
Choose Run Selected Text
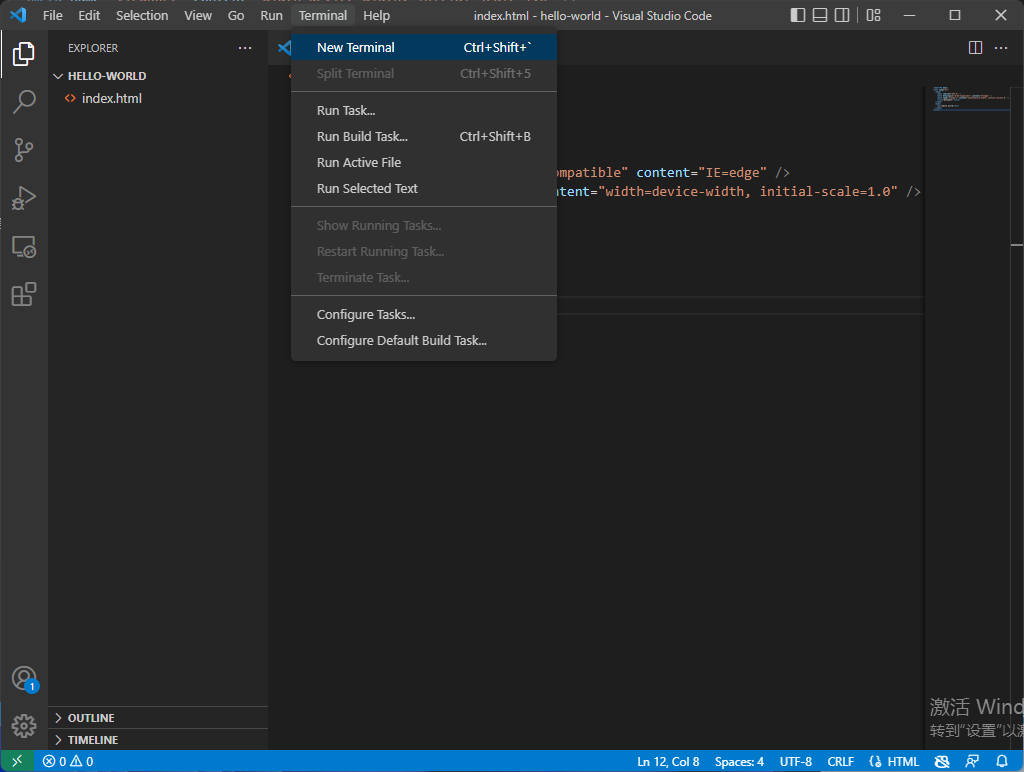(424, 189)
